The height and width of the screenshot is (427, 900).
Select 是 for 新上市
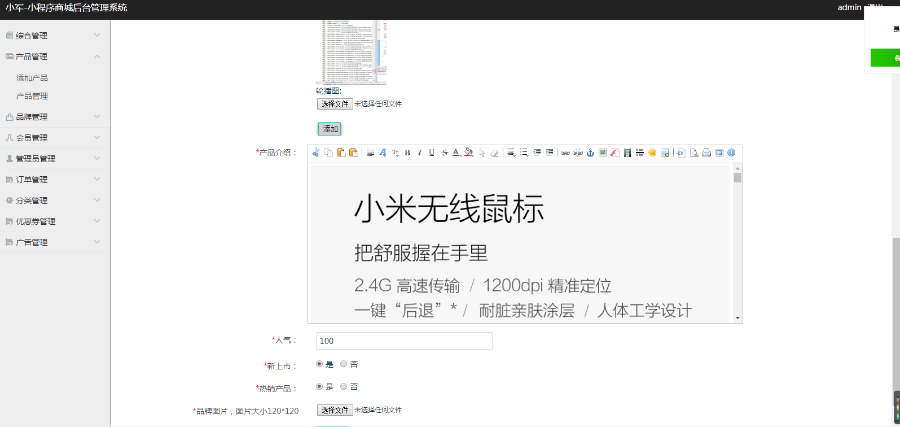point(320,364)
